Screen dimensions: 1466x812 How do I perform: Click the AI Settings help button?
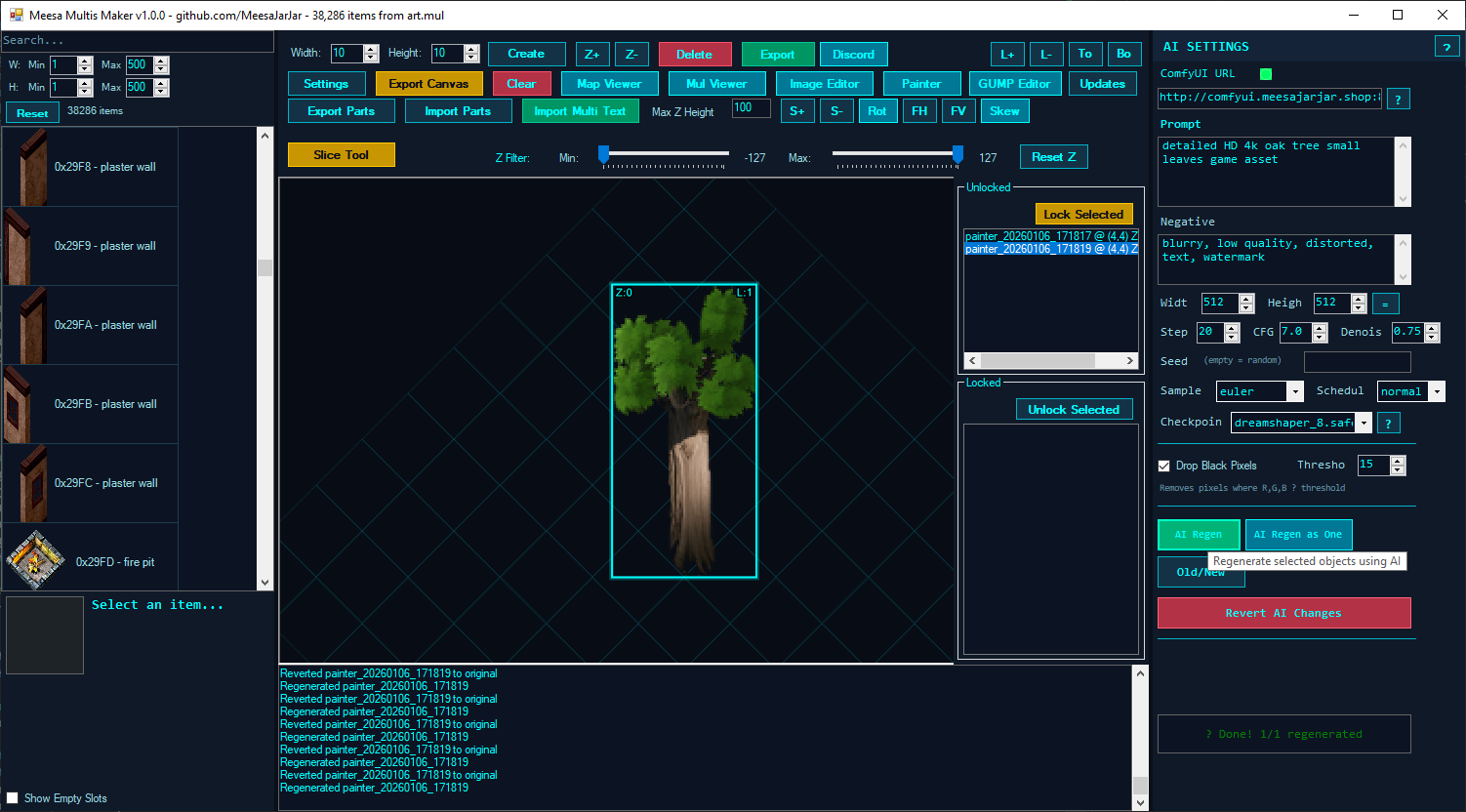(x=1446, y=47)
